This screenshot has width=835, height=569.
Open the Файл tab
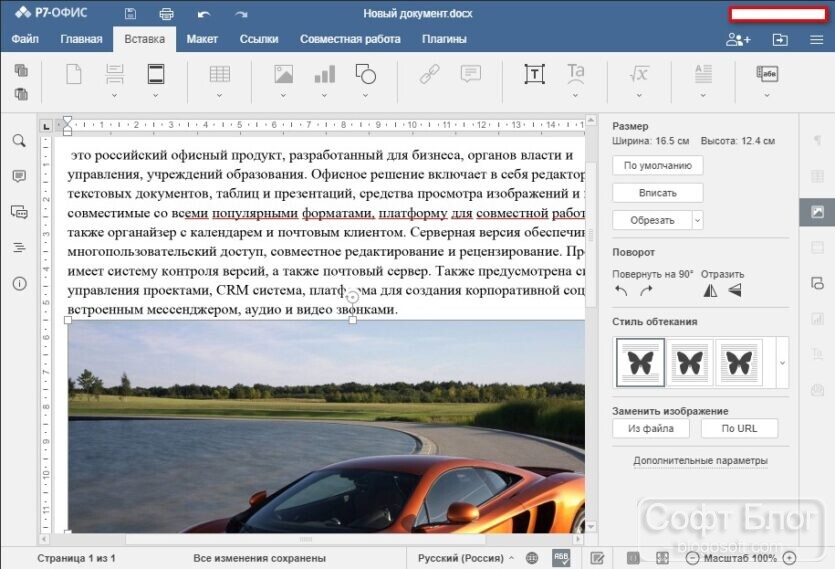pyautogui.click(x=25, y=39)
